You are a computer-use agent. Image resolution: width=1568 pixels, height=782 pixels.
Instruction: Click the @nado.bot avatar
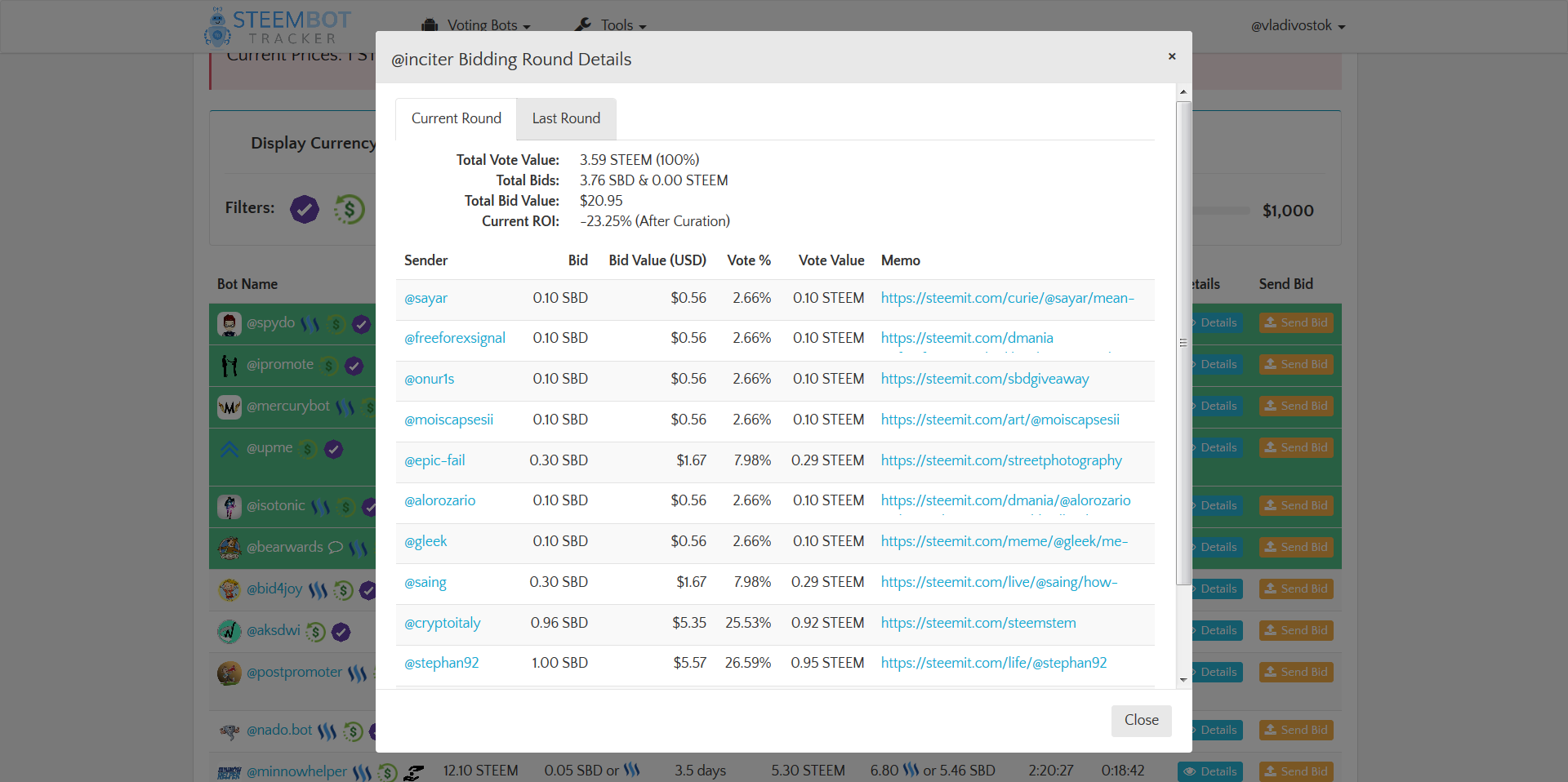(x=229, y=731)
